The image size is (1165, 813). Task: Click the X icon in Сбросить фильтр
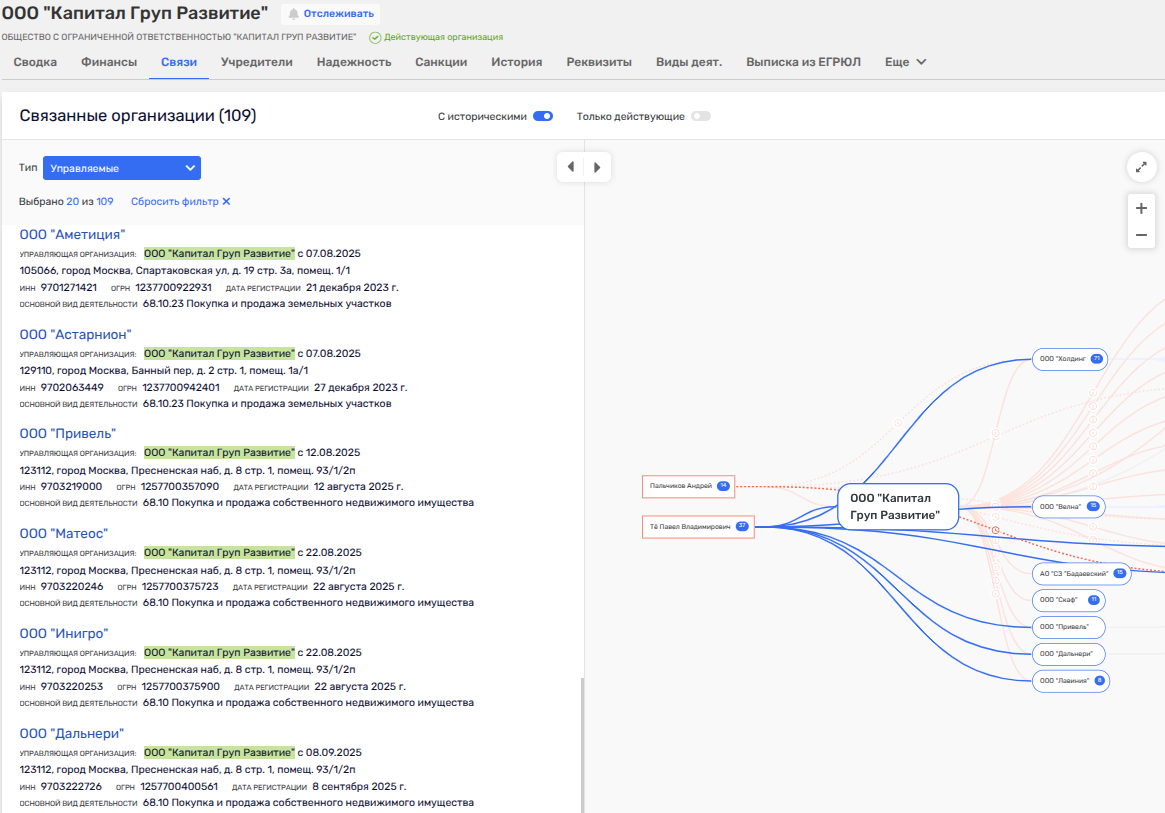[226, 201]
